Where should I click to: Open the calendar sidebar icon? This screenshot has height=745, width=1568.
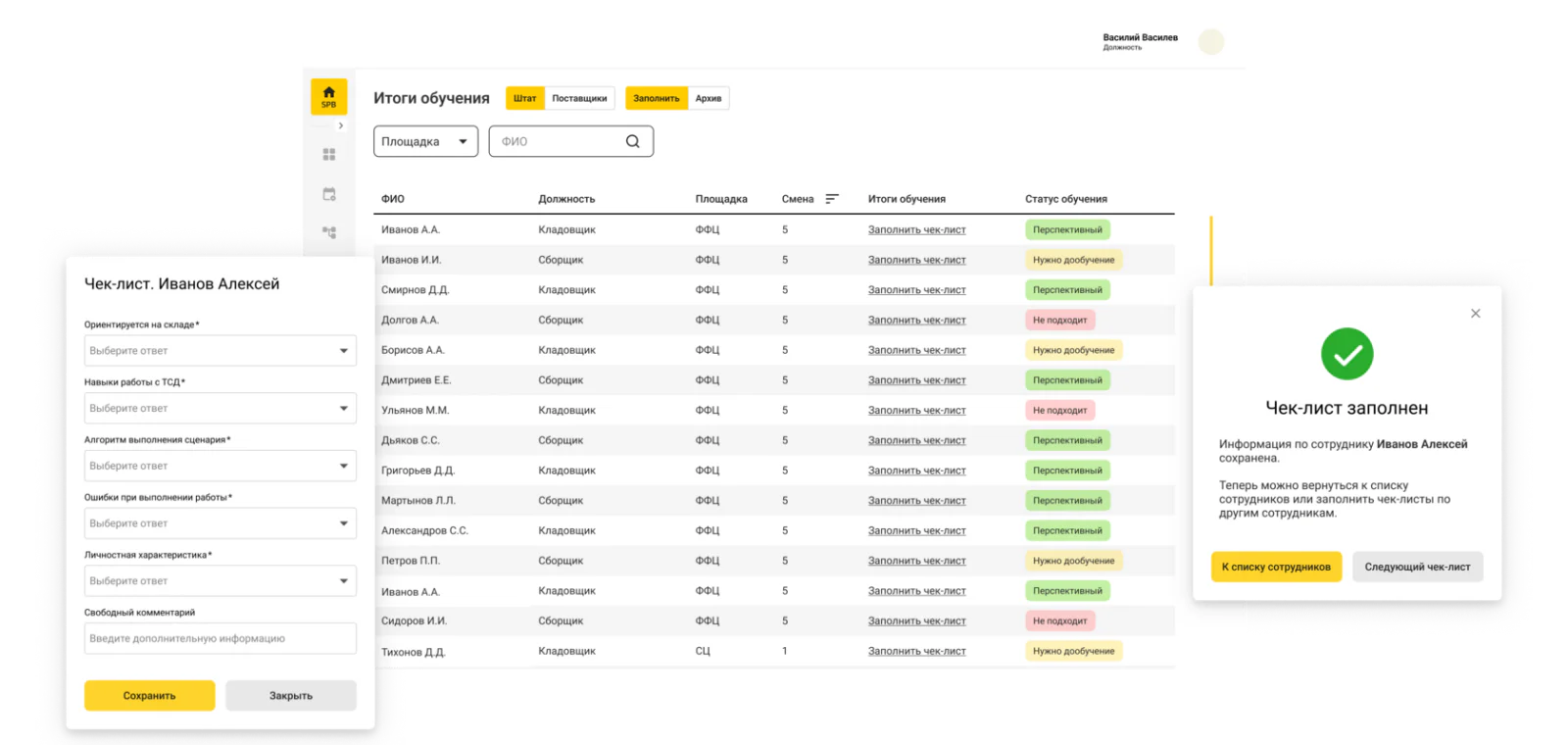point(329,194)
